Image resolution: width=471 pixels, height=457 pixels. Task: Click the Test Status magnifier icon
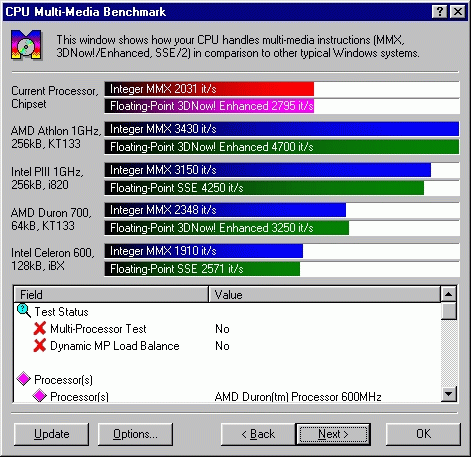coord(24,311)
